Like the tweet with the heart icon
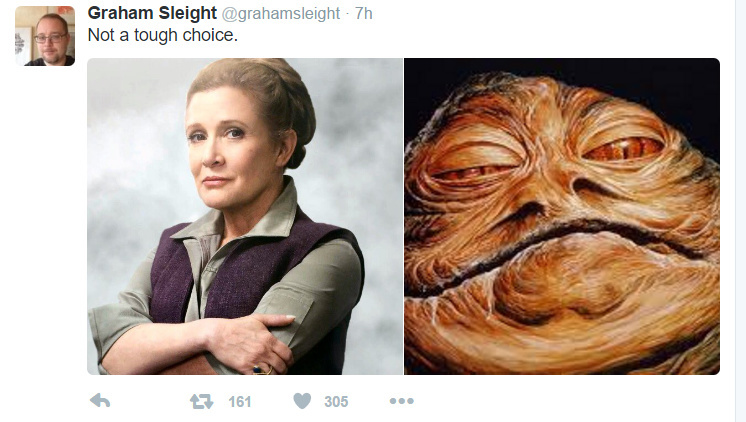Viewport: 746px width, 422px height. point(302,401)
